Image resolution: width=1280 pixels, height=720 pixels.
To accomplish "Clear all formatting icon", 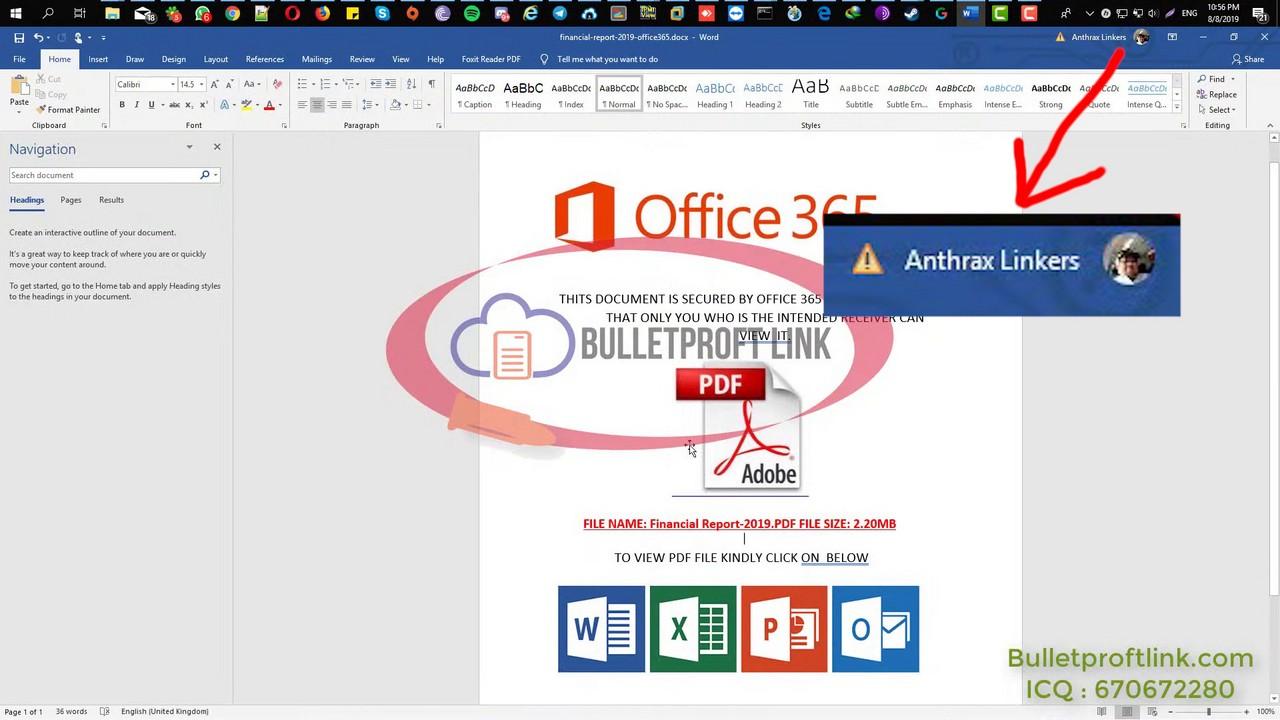I will pyautogui.click(x=277, y=84).
